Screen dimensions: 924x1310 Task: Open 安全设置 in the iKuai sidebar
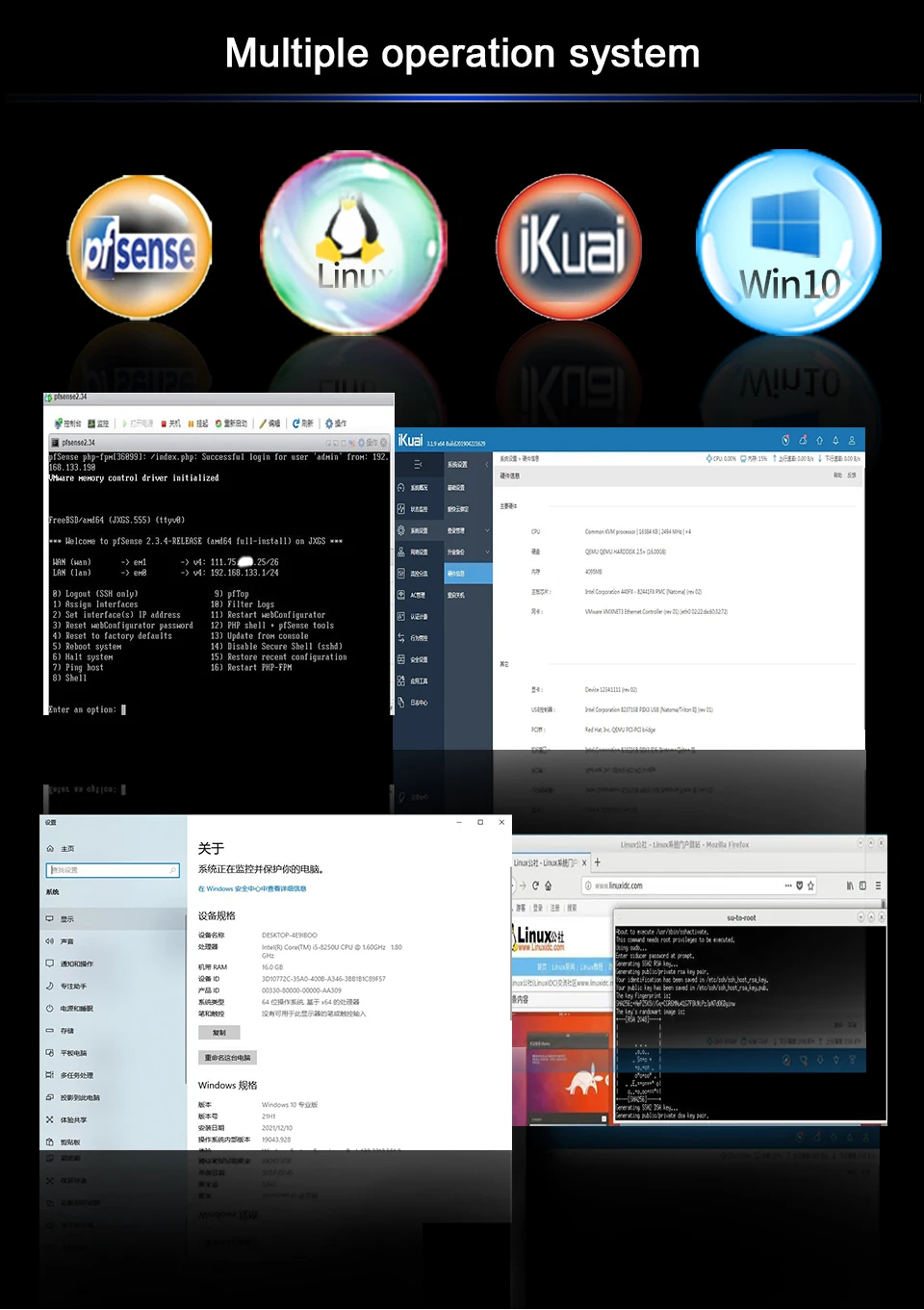(419, 659)
